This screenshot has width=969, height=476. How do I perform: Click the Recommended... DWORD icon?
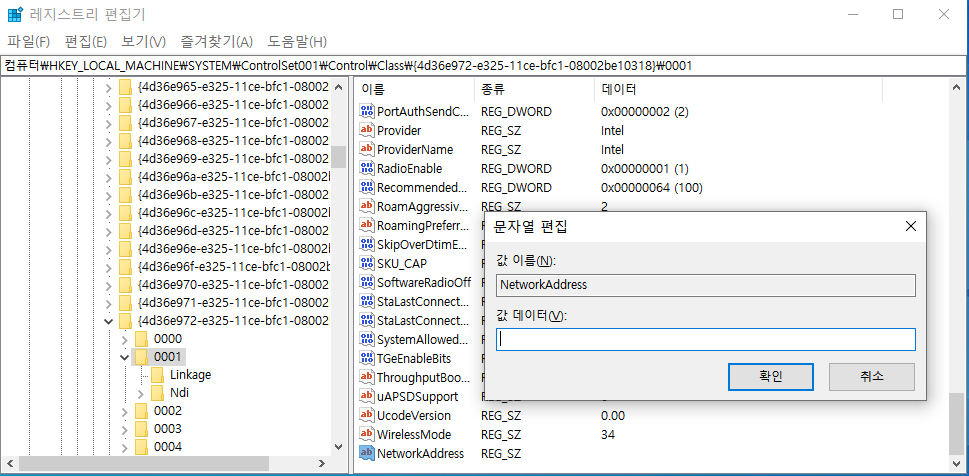pos(367,187)
